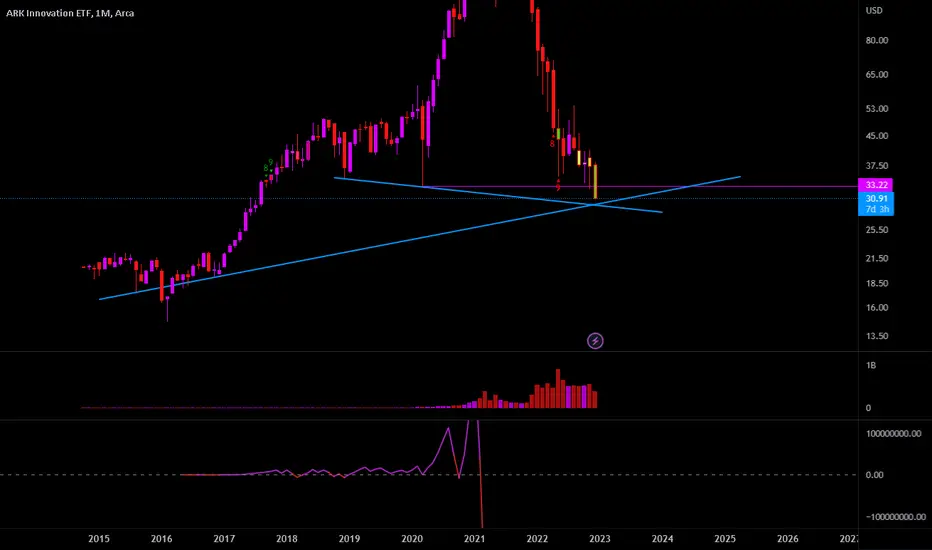This screenshot has width=932, height=550.
Task: Click the USD currency label
Action: point(874,10)
